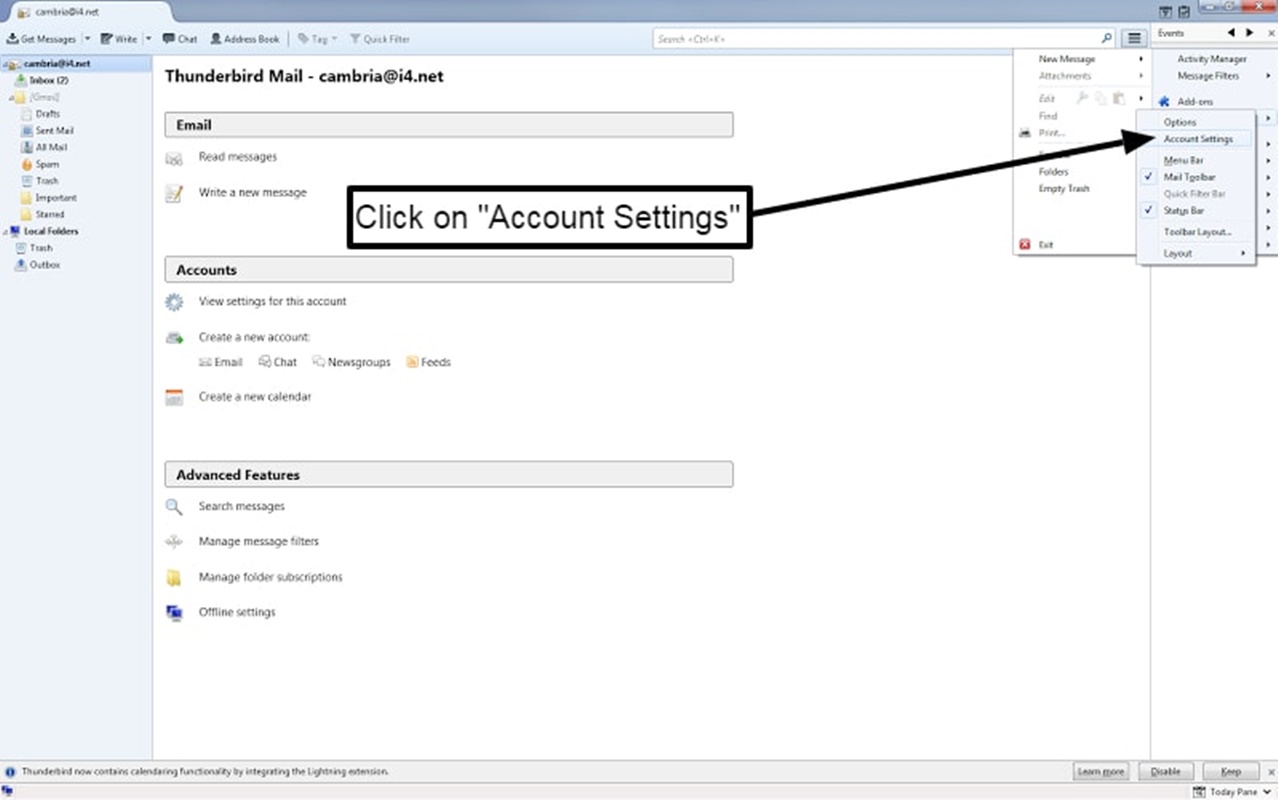Open the Sent Mail folder
1278x800 pixels.
(54, 131)
